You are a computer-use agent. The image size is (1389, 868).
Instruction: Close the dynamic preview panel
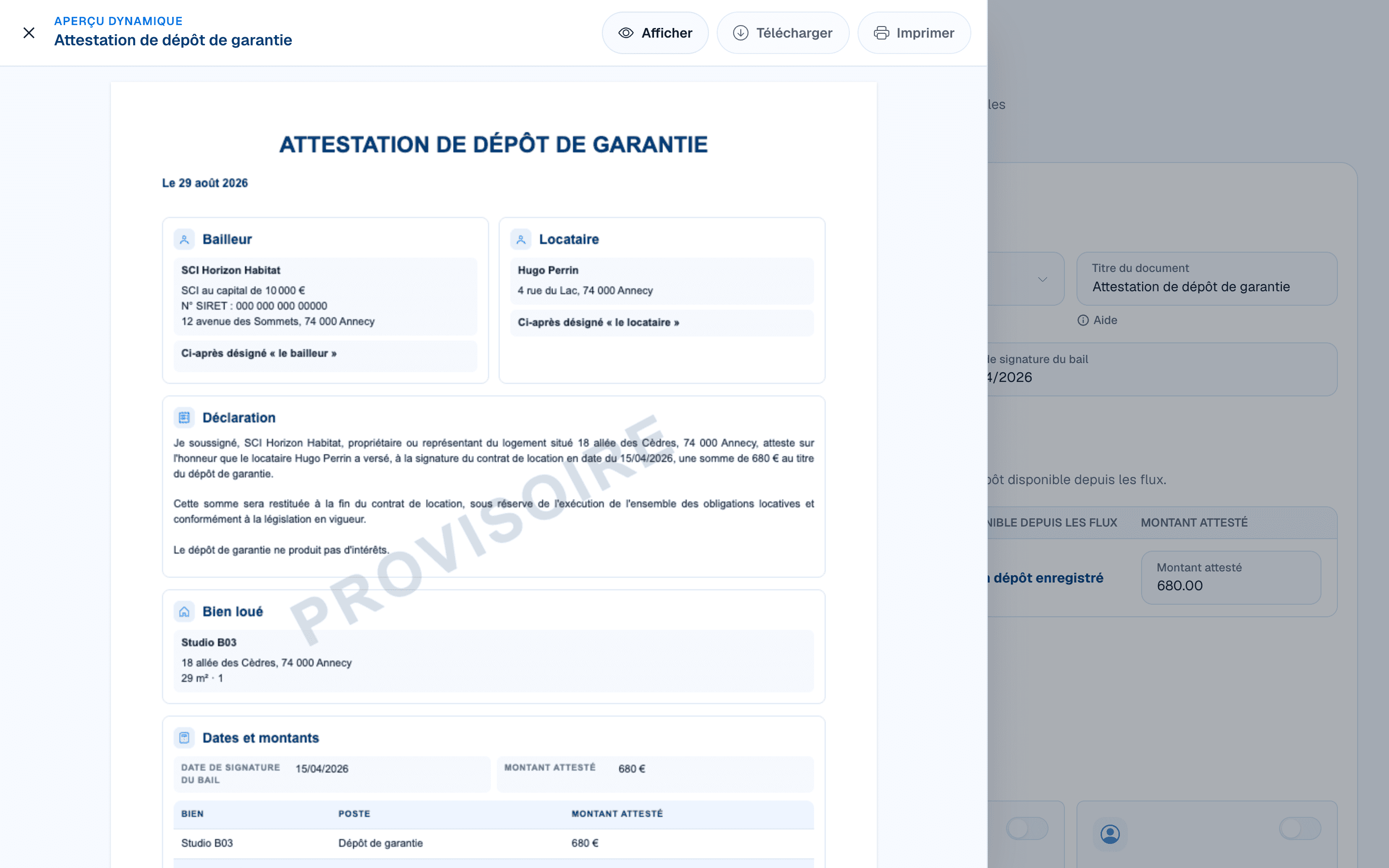click(x=29, y=33)
